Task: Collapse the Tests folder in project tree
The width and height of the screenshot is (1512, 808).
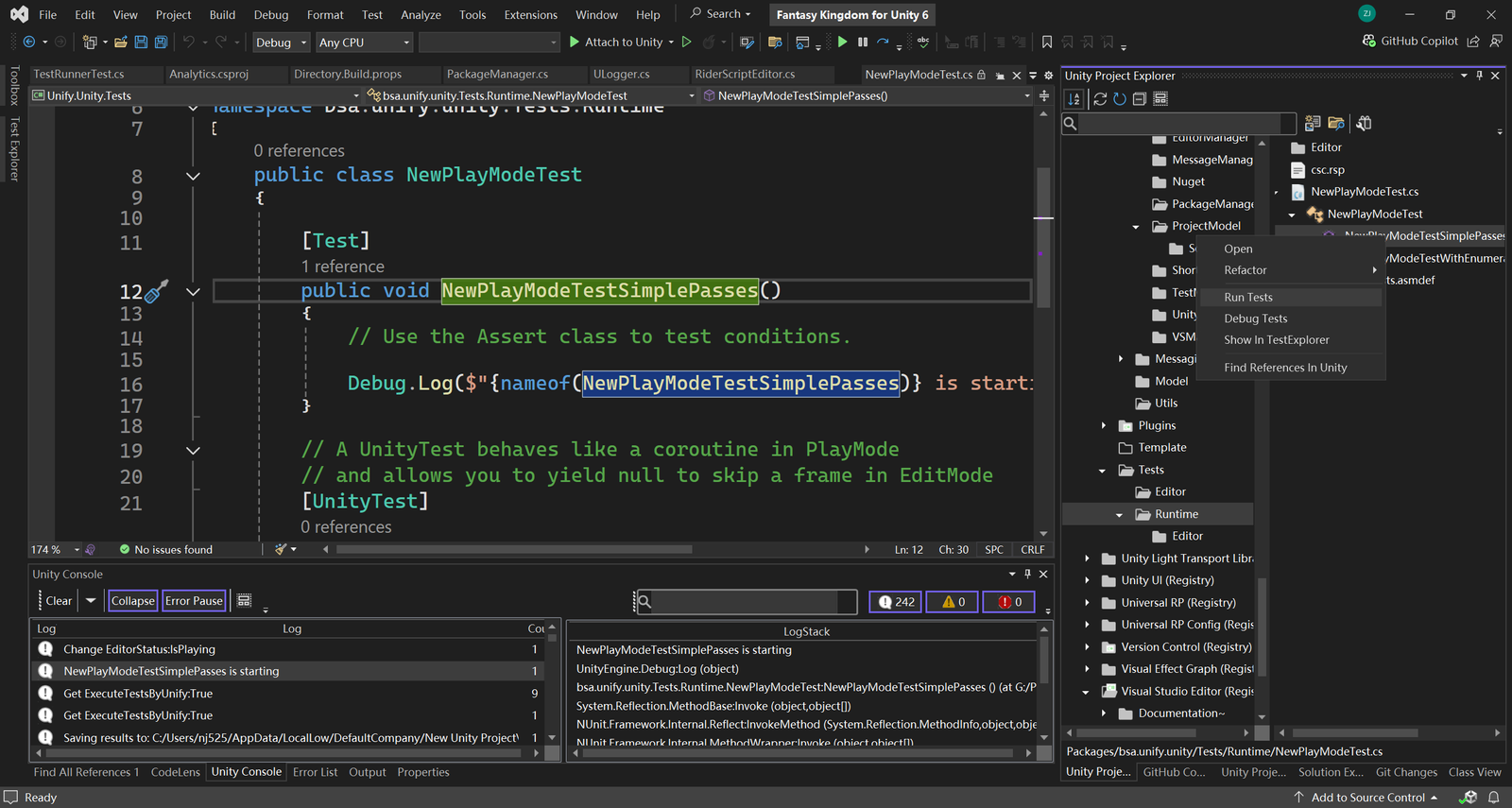Action: coord(1102,471)
